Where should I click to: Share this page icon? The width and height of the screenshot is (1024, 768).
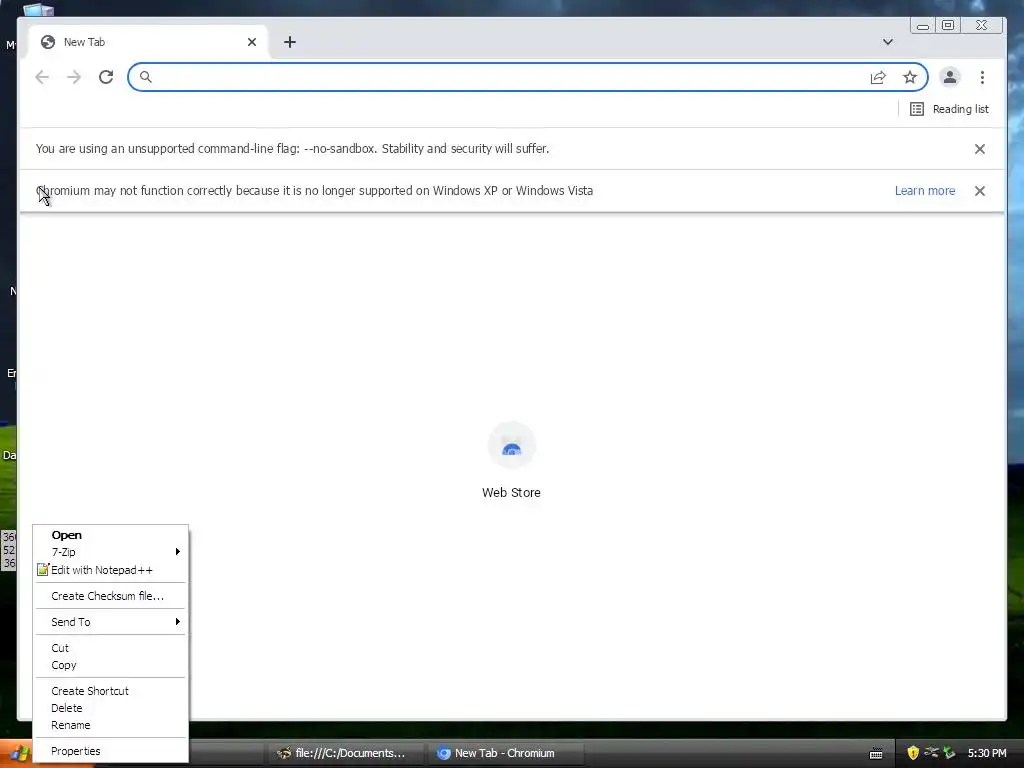[878, 78]
